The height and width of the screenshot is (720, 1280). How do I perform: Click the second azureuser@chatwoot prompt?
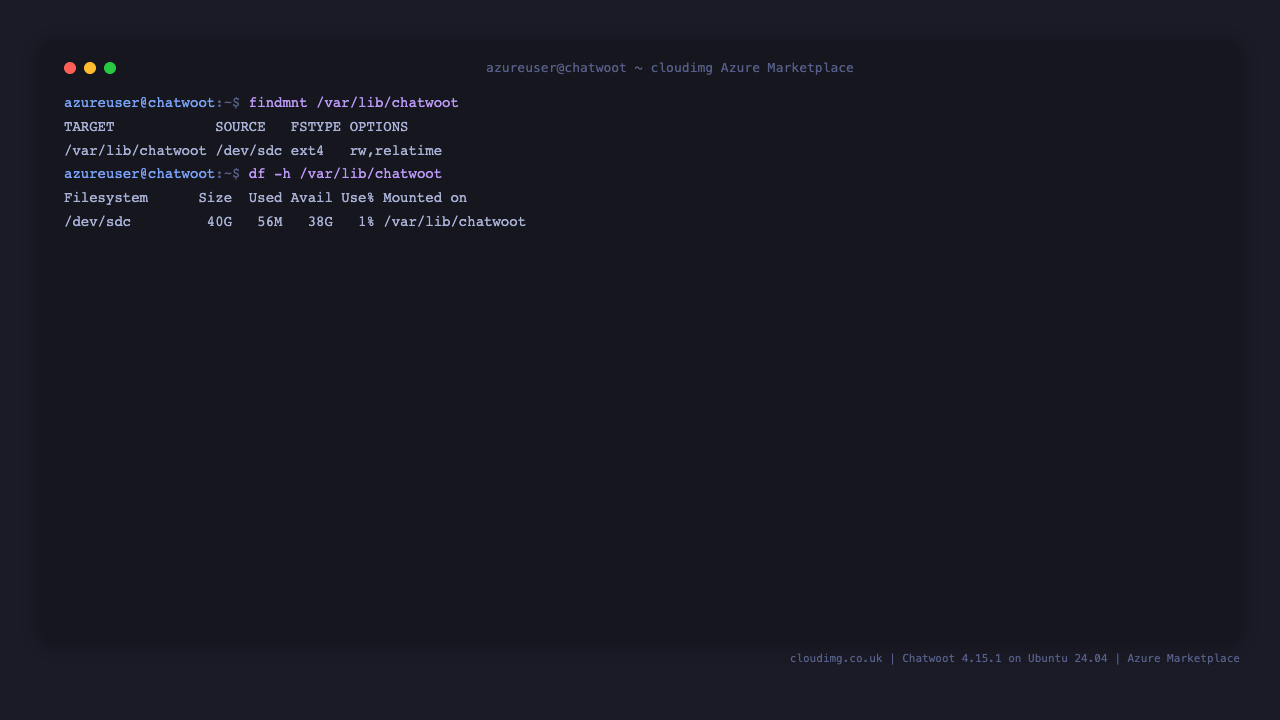point(139,174)
